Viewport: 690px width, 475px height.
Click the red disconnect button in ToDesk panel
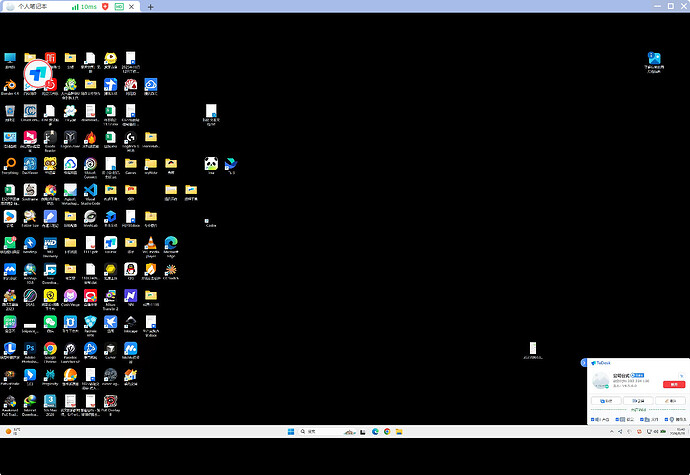(674, 384)
